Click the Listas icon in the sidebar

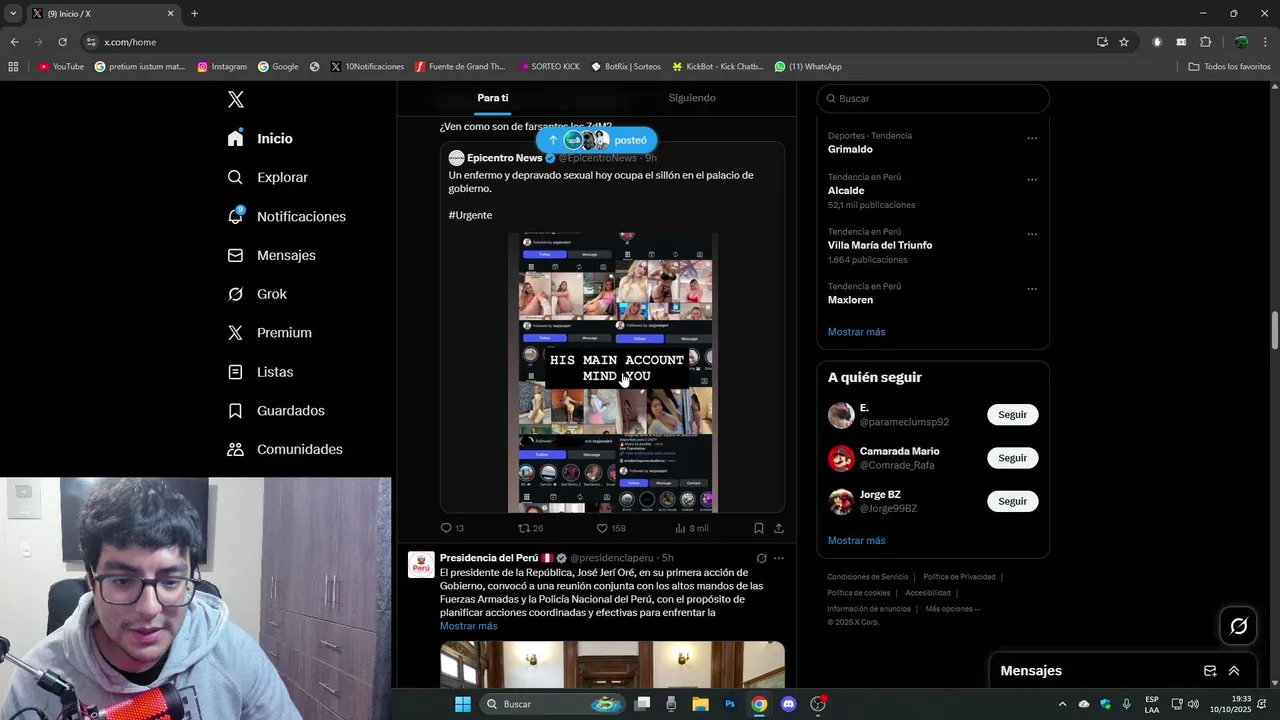(x=235, y=372)
